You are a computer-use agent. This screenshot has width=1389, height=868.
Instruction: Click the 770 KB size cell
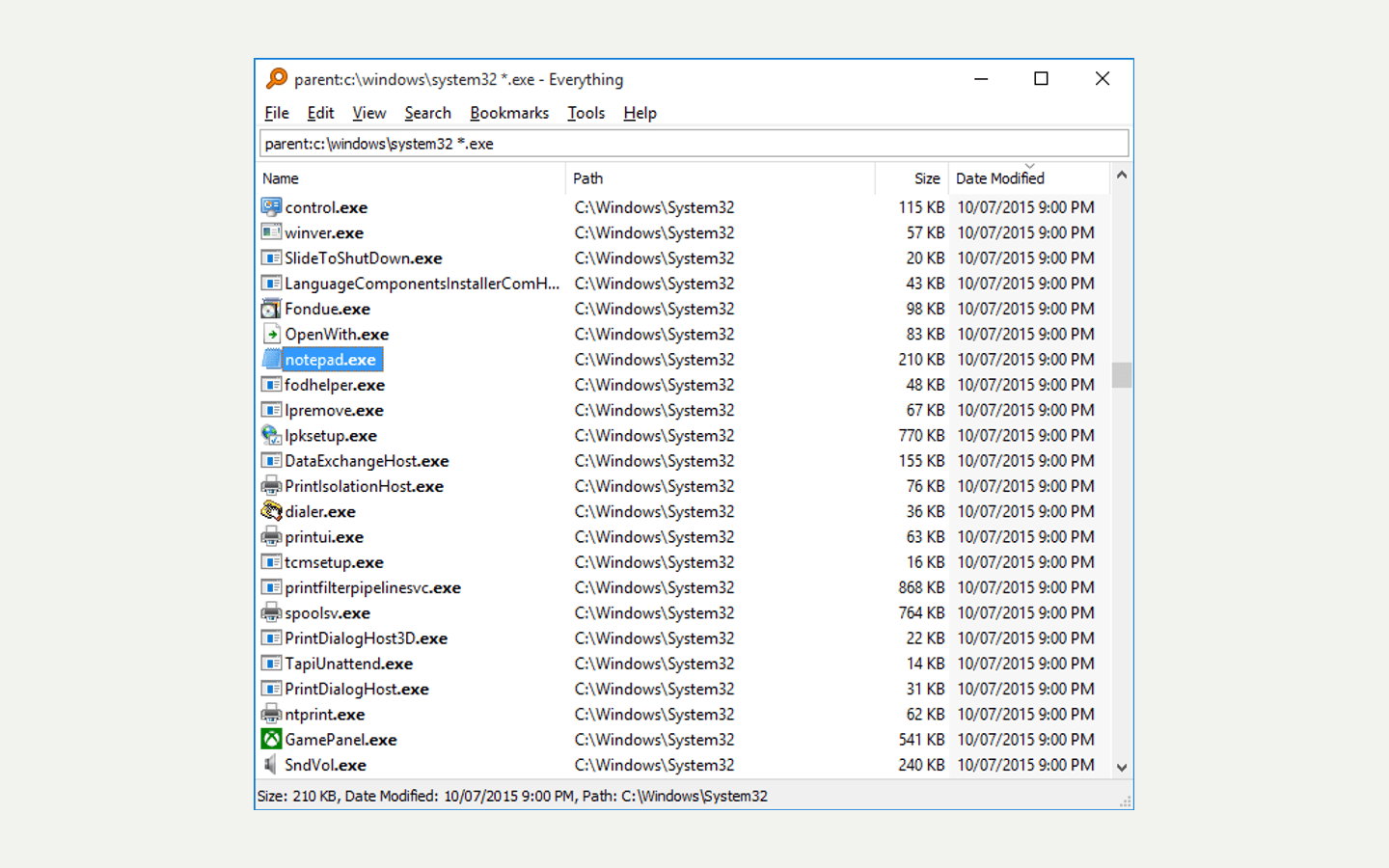pyautogui.click(x=921, y=436)
